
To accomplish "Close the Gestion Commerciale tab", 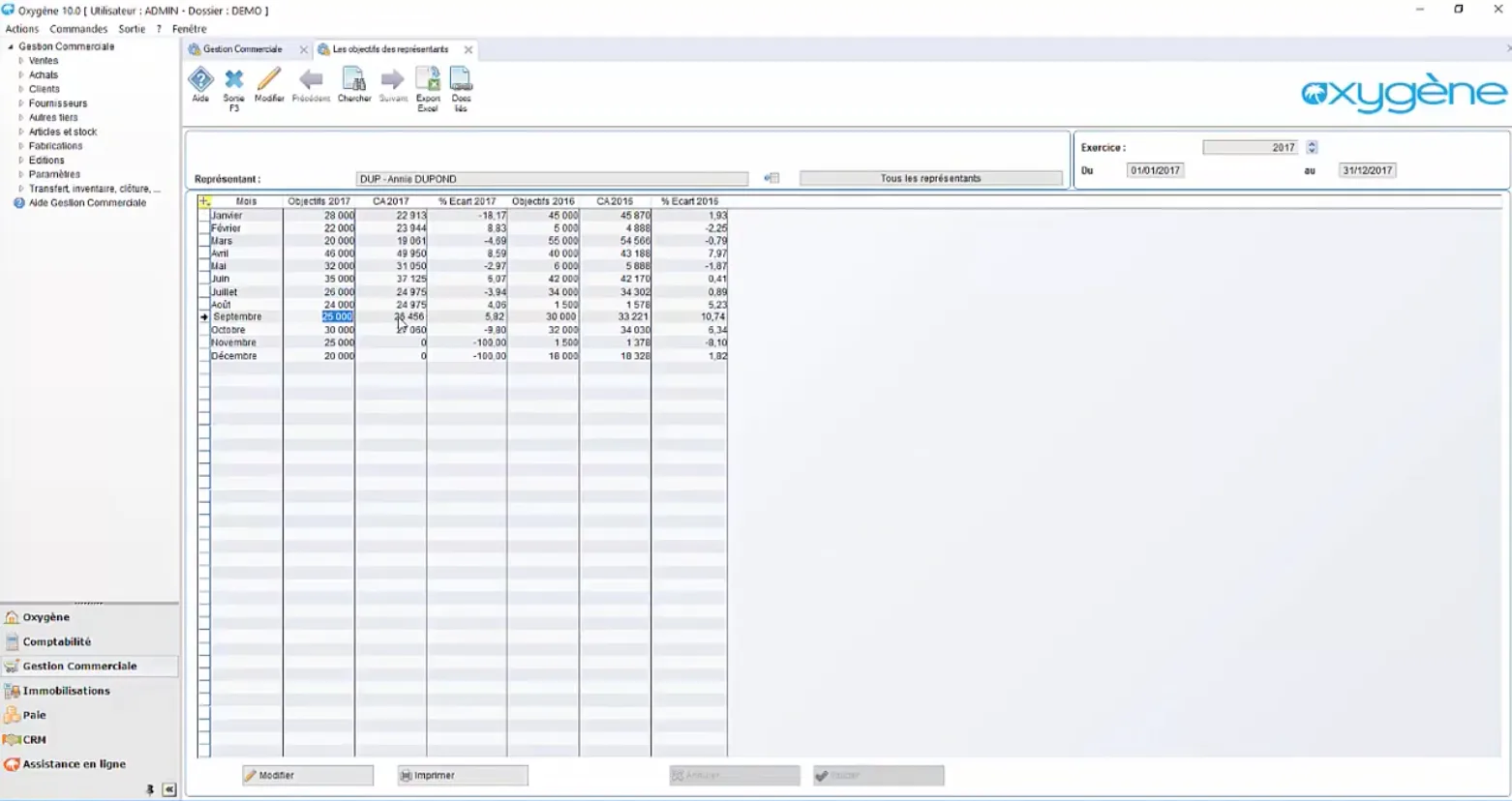I will coord(303,49).
